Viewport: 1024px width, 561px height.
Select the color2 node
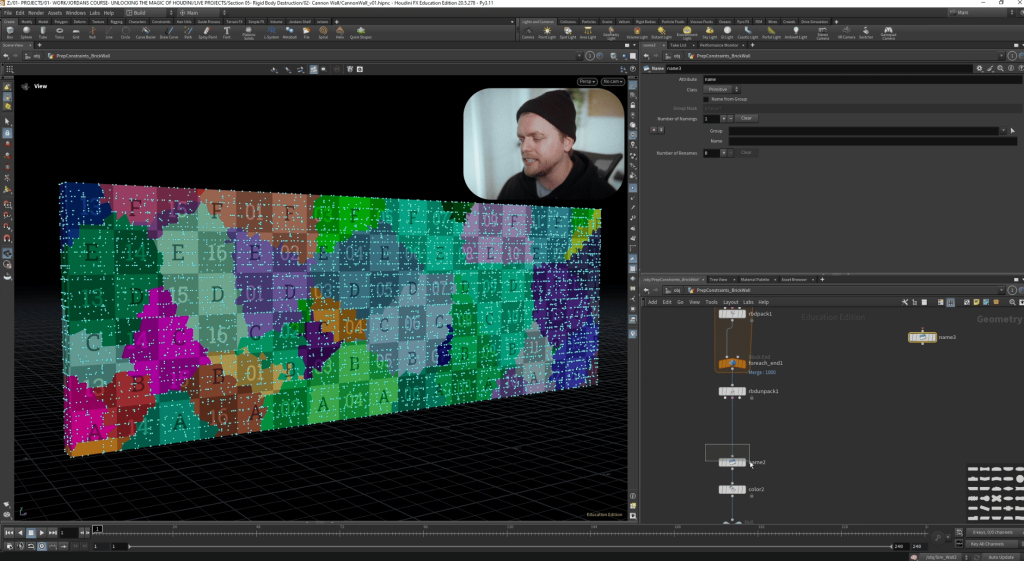point(732,489)
